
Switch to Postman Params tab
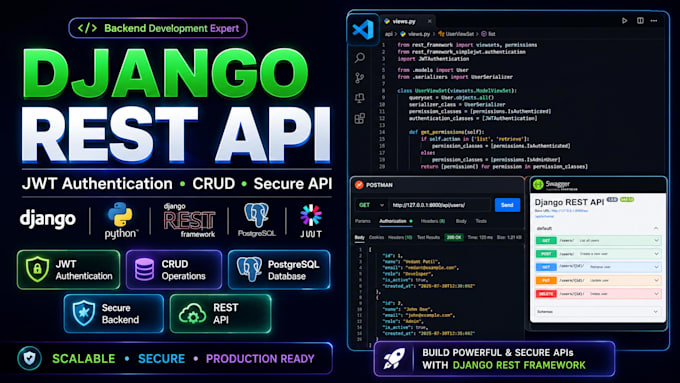(x=363, y=221)
